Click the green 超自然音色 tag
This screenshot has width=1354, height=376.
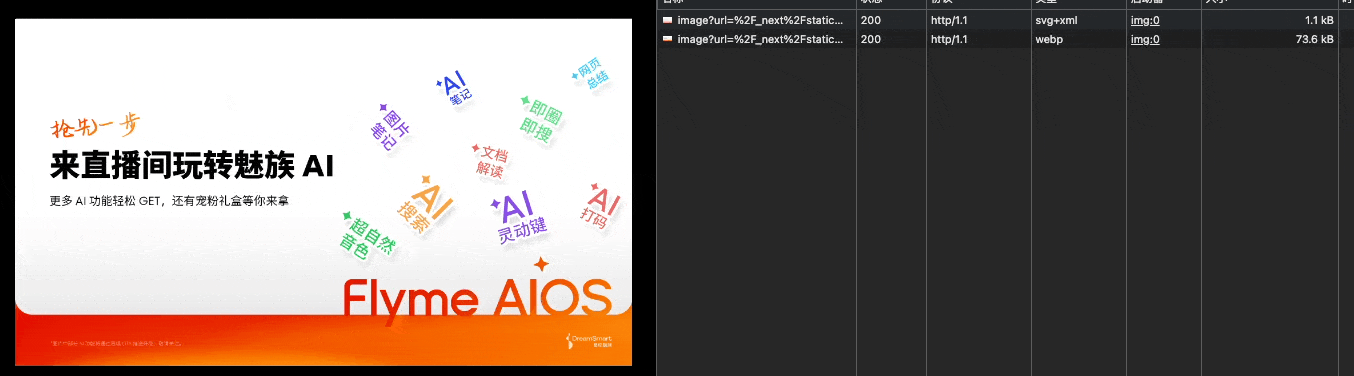click(367, 236)
